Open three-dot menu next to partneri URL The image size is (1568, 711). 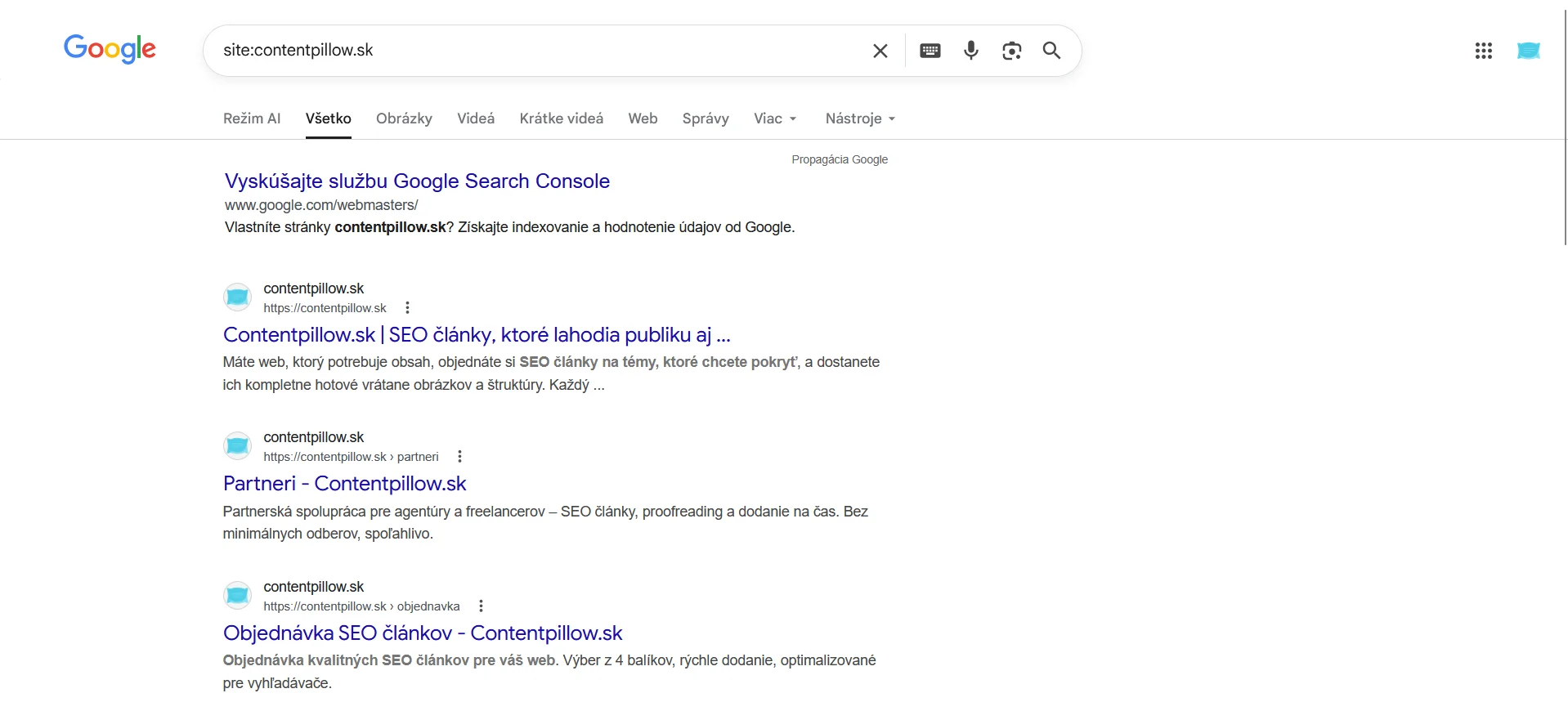[459, 457]
